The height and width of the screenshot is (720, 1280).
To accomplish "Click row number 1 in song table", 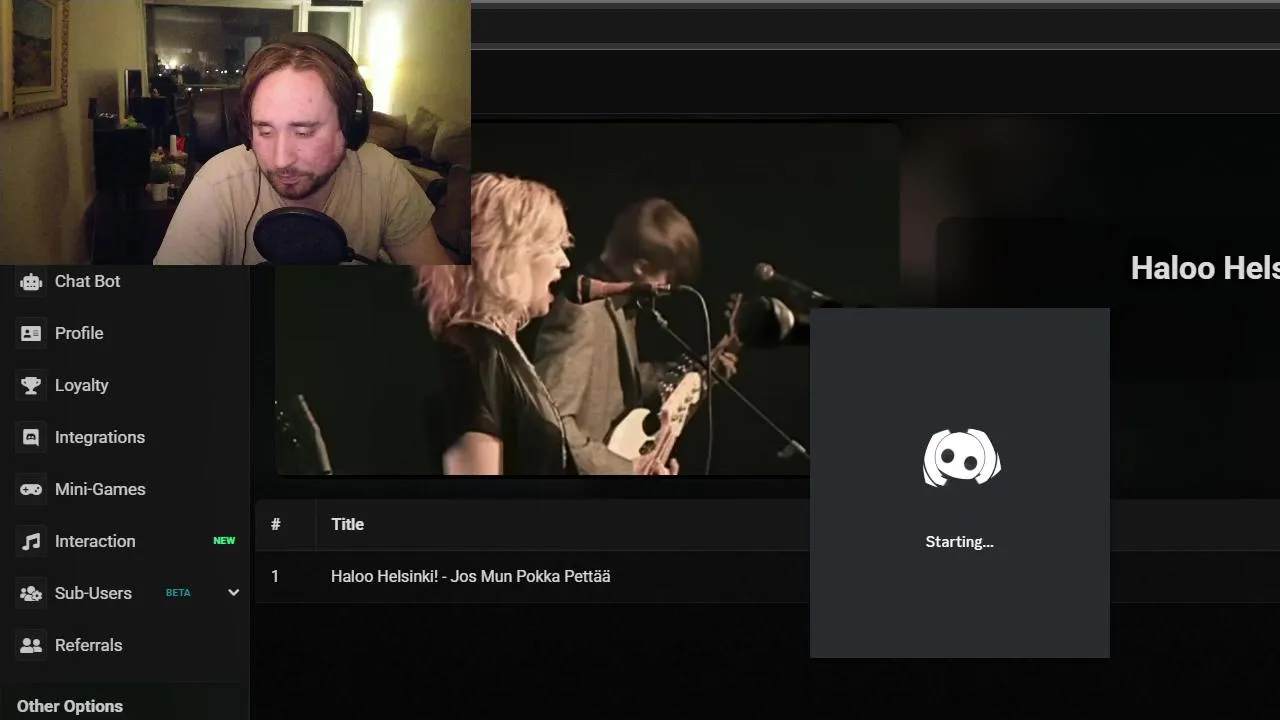I will pos(275,576).
